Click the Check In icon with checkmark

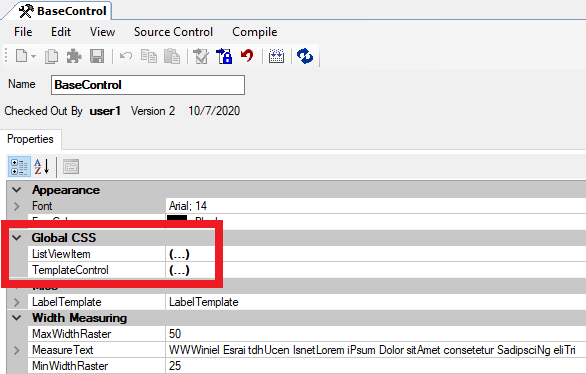pos(201,56)
